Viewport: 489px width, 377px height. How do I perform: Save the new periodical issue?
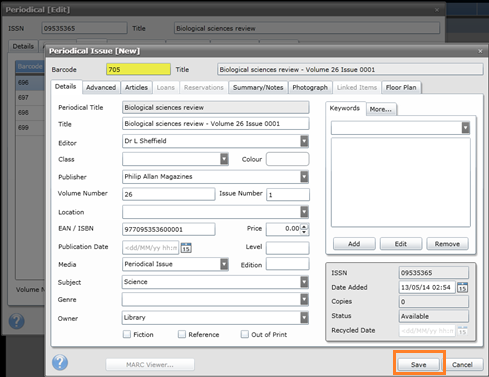point(419,365)
